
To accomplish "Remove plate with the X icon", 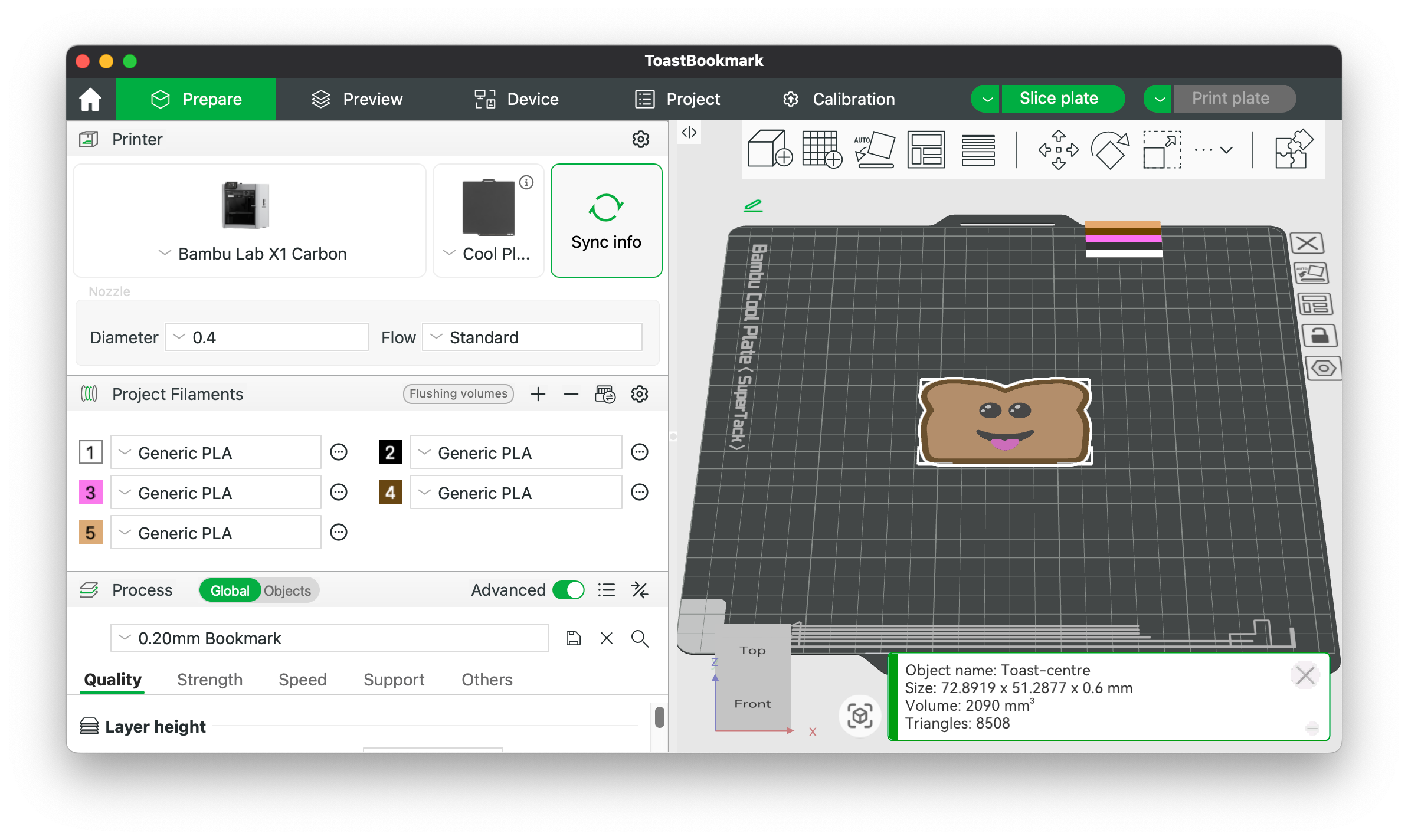I will (x=1307, y=242).
